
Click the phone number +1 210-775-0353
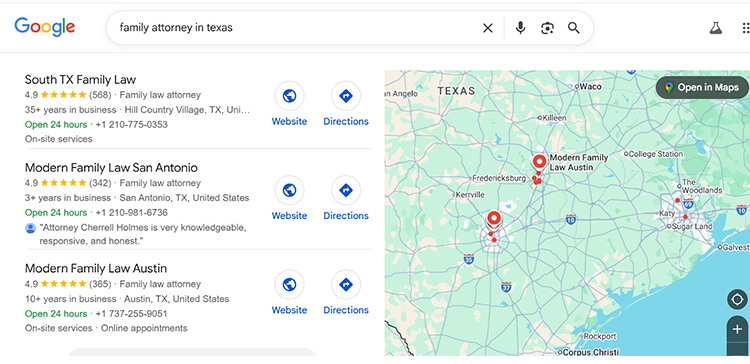132,124
